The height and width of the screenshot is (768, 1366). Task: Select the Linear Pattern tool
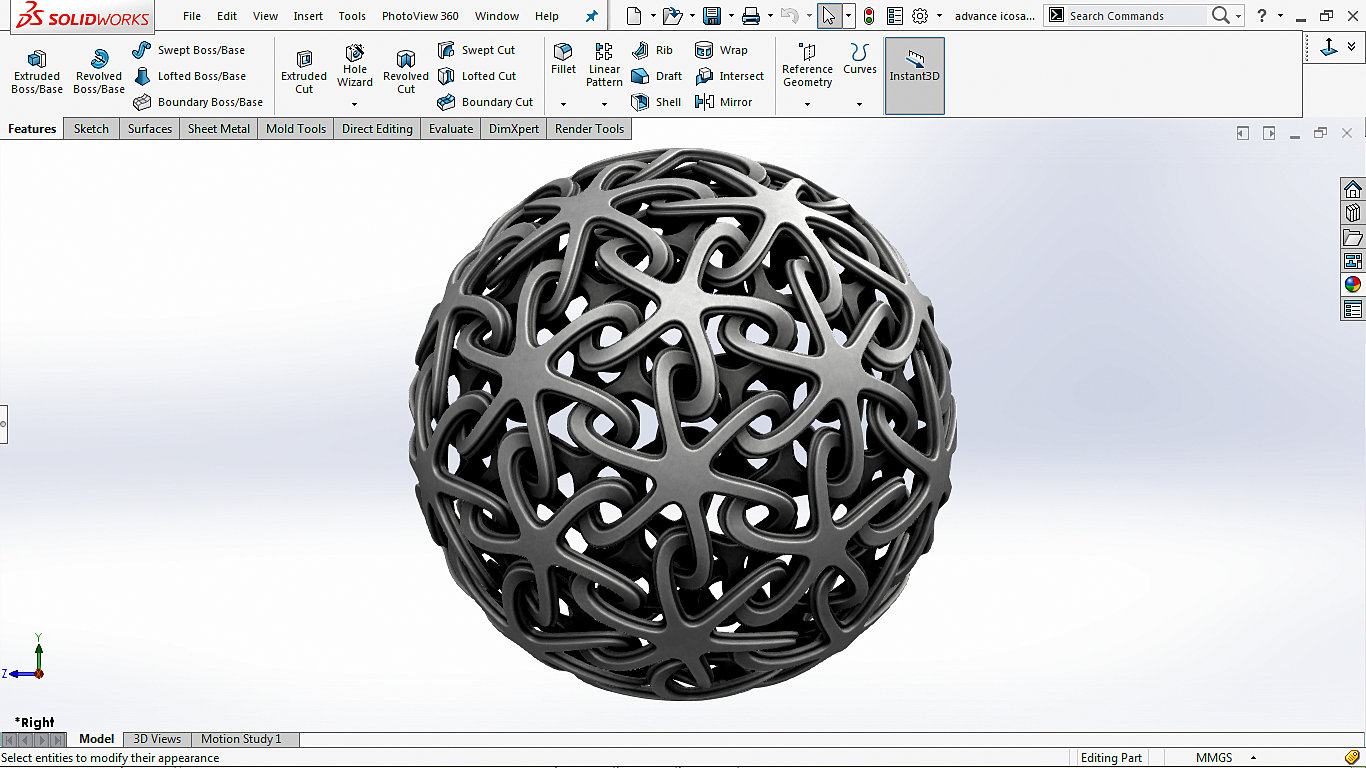pyautogui.click(x=604, y=65)
